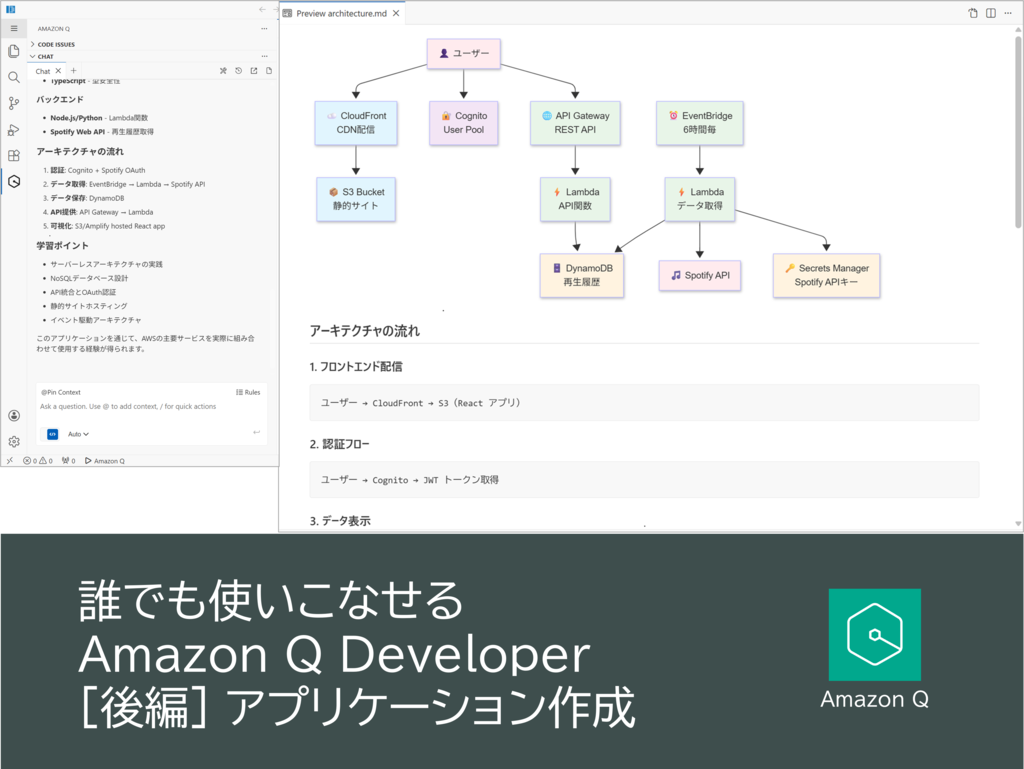The height and width of the screenshot is (769, 1024).
Task: Toggle split editor layout button
Action: [x=990, y=13]
